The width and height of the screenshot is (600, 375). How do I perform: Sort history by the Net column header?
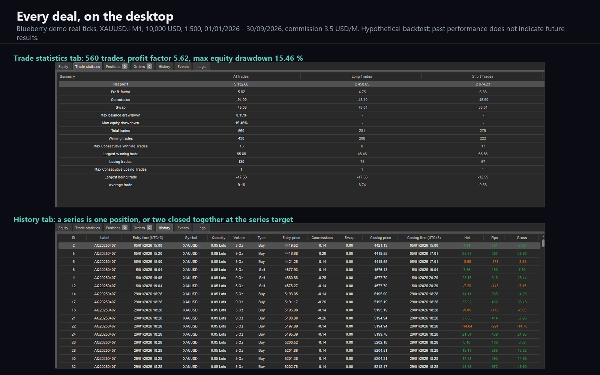coord(466,238)
